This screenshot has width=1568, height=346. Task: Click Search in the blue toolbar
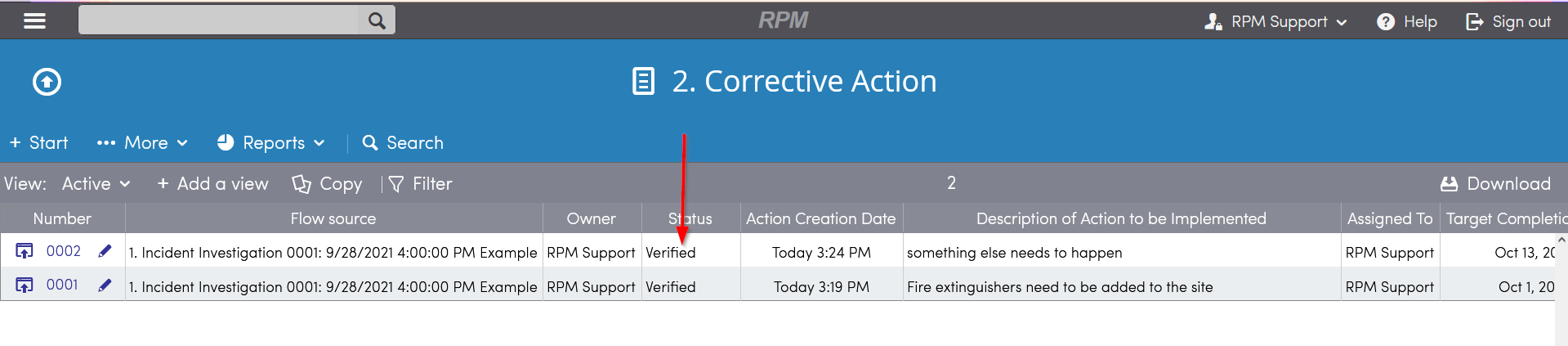click(x=403, y=142)
